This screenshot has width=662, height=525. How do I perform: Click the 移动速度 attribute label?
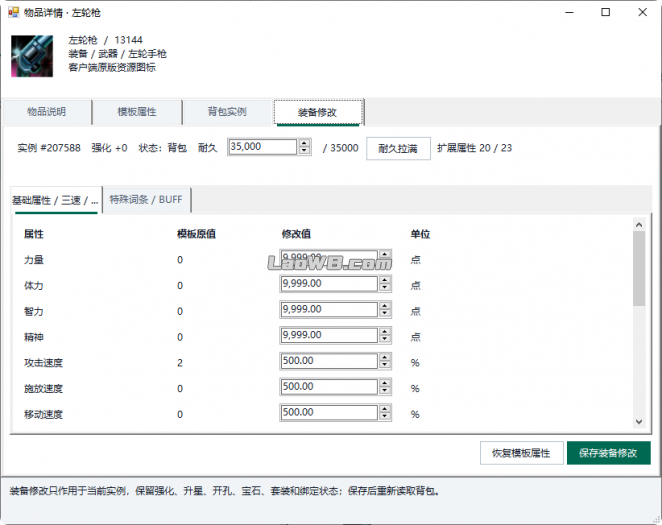[43, 414]
